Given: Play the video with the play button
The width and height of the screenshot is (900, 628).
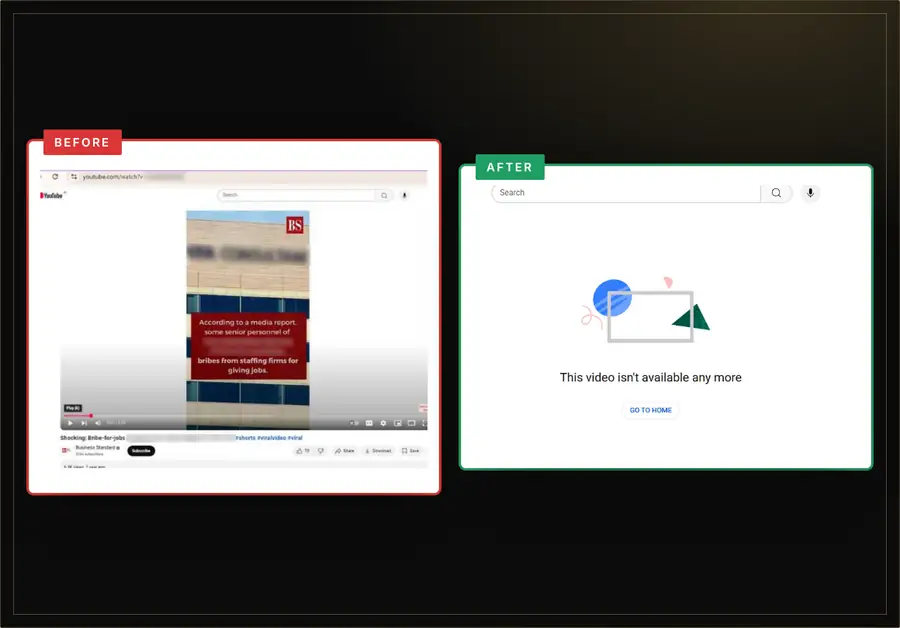Looking at the screenshot, I should (71, 423).
